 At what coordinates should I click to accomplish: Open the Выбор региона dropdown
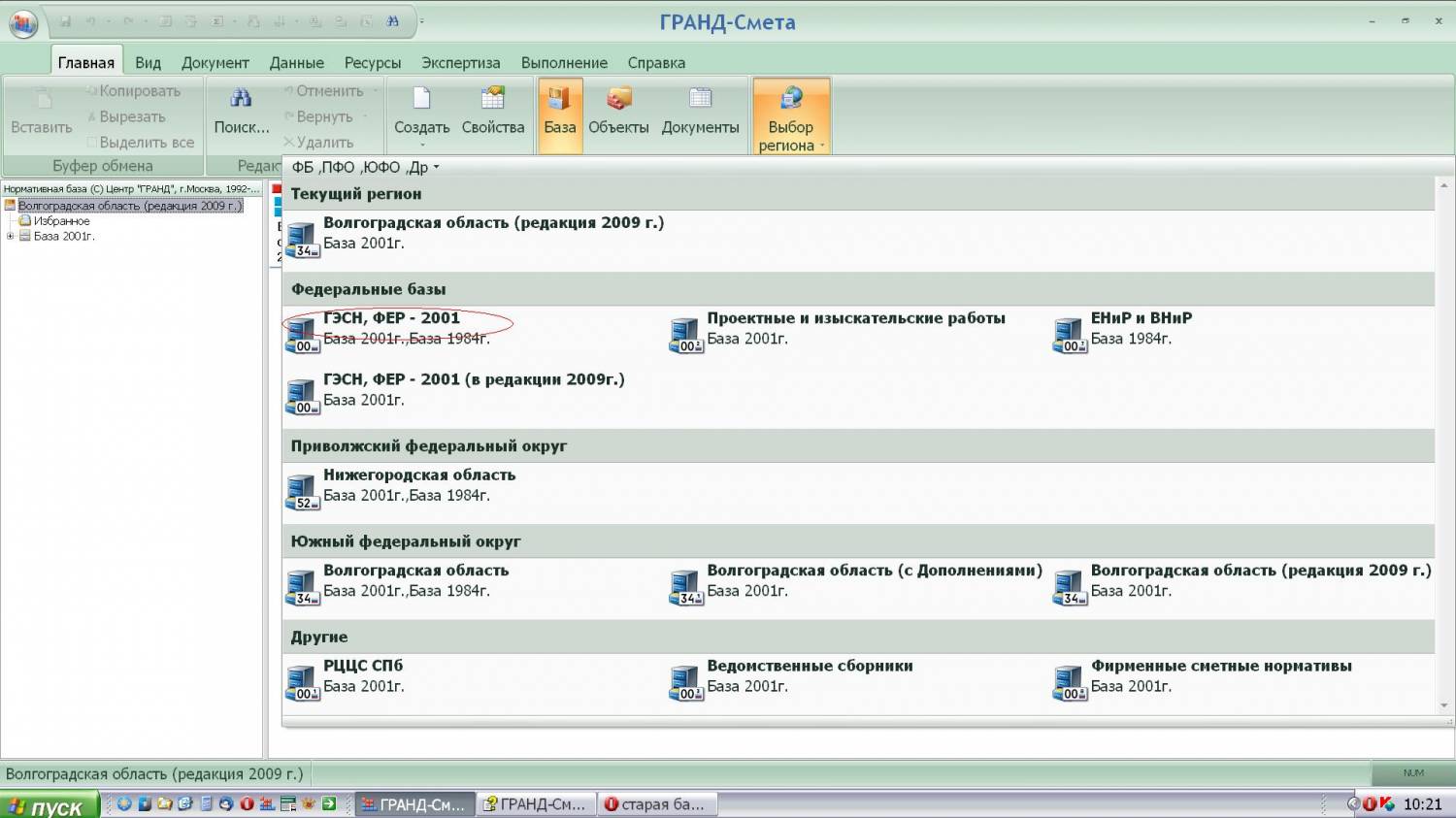click(791, 115)
